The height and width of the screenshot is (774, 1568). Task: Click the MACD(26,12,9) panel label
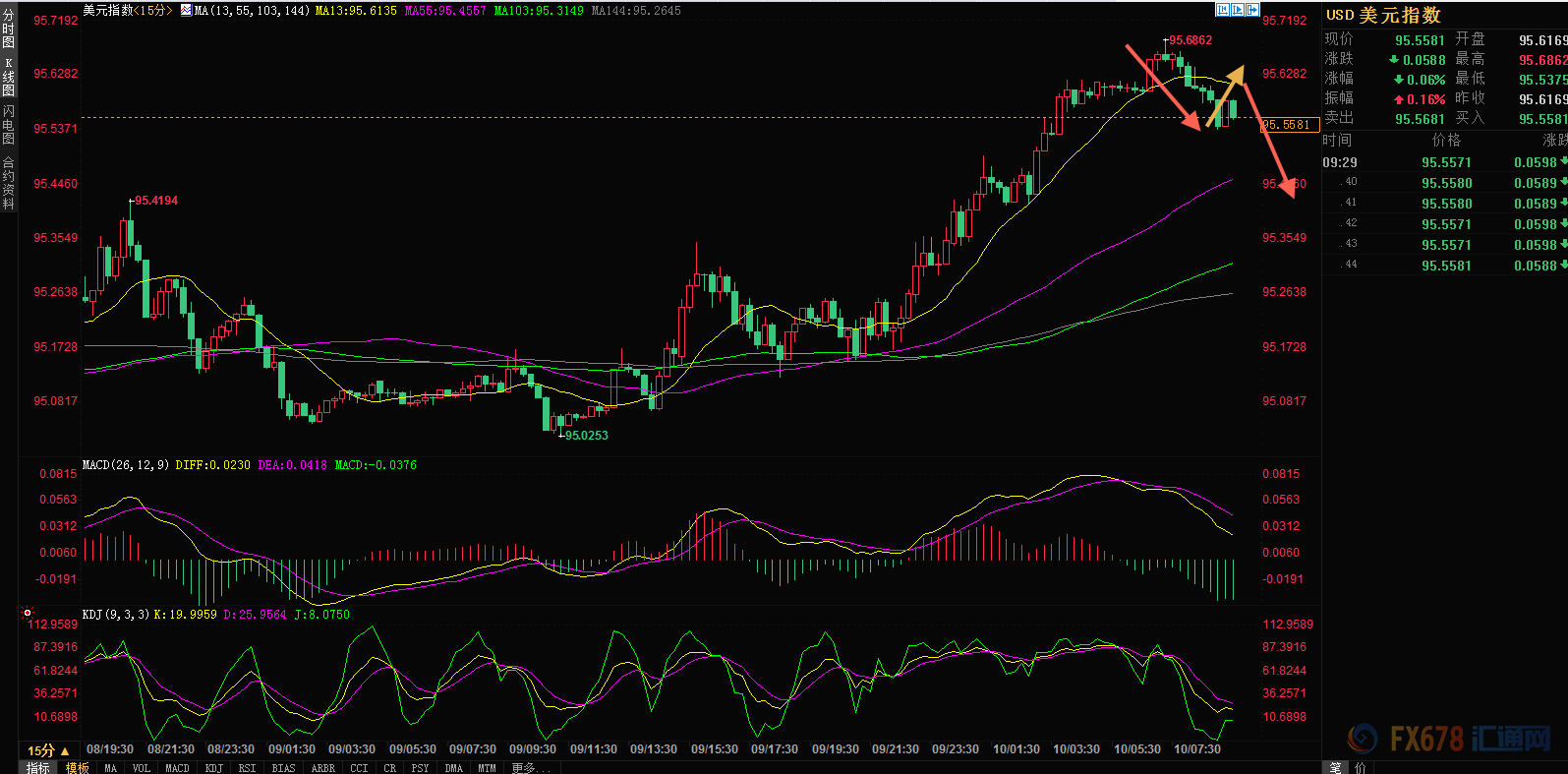pos(126,465)
